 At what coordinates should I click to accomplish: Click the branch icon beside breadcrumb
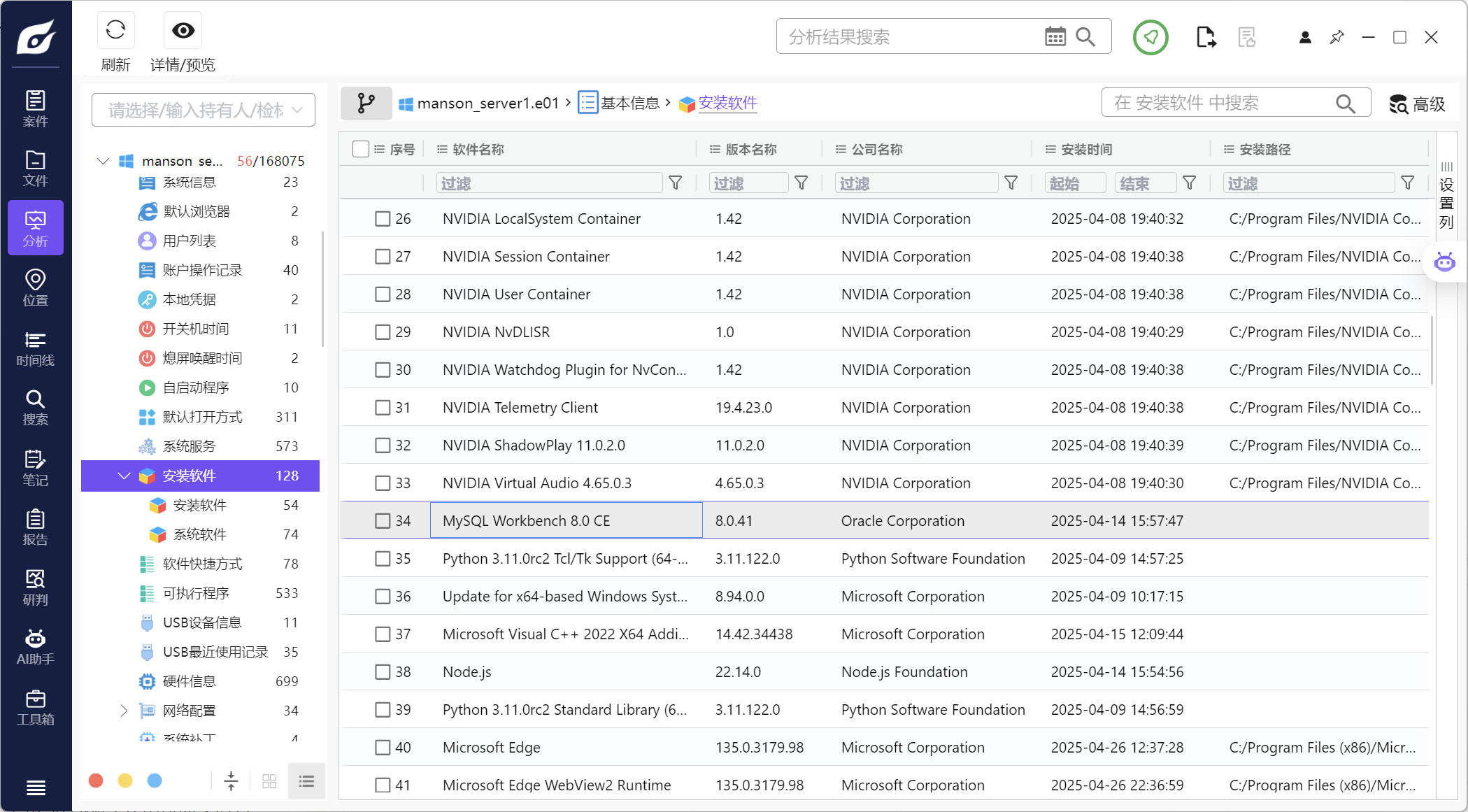point(366,104)
